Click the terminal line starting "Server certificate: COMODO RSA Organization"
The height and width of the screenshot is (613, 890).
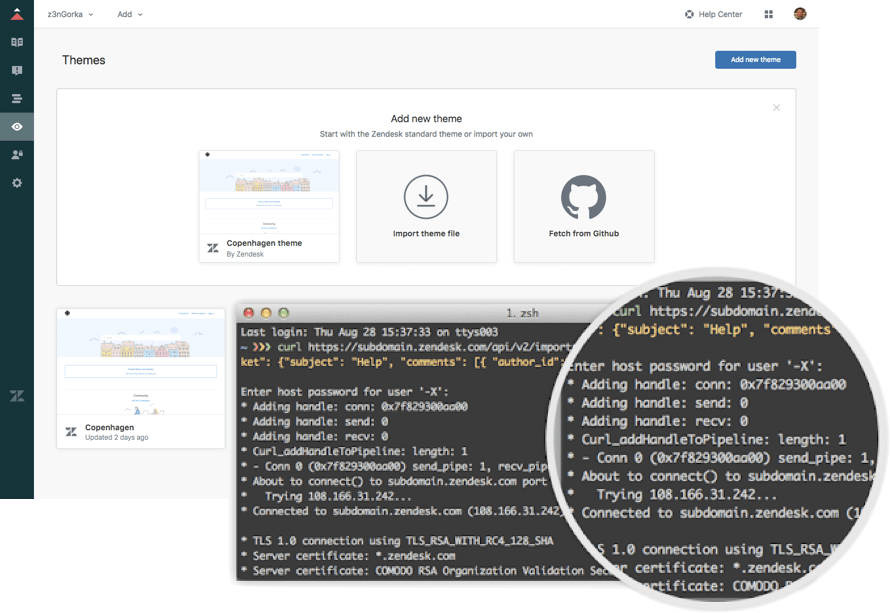pyautogui.click(x=426, y=571)
